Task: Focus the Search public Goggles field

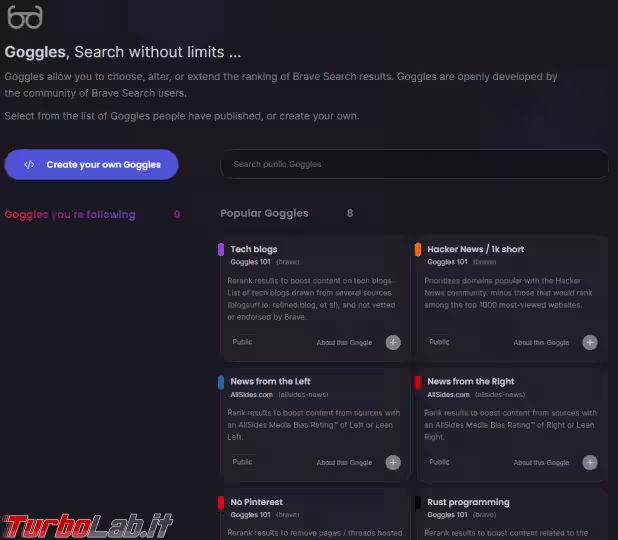Action: (415, 164)
